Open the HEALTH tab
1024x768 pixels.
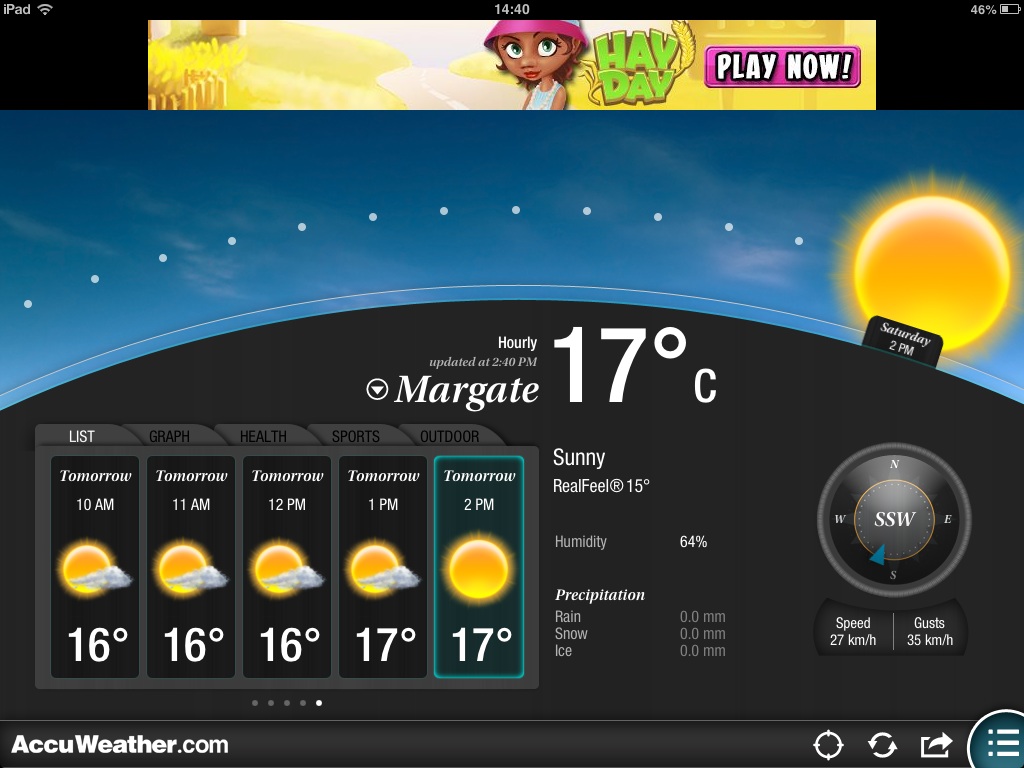click(263, 436)
